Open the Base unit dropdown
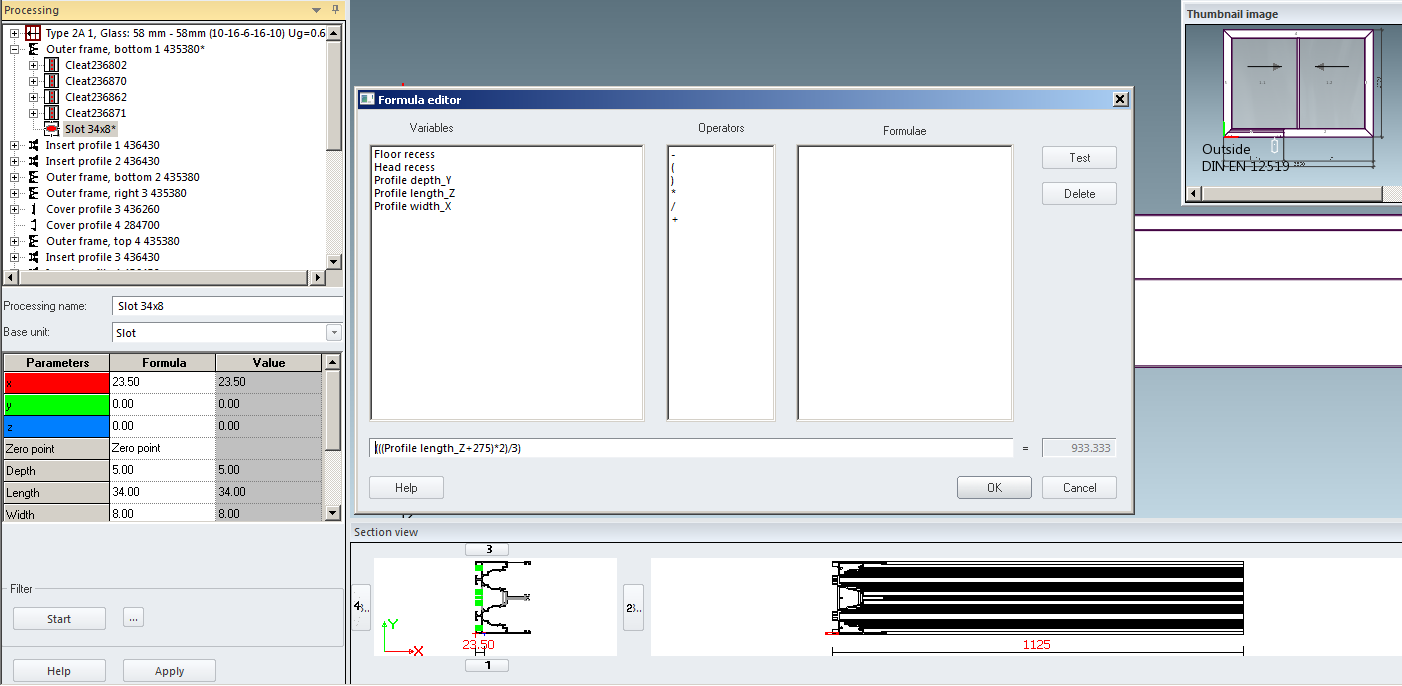Viewport: 1402px width, 686px height. 333,333
